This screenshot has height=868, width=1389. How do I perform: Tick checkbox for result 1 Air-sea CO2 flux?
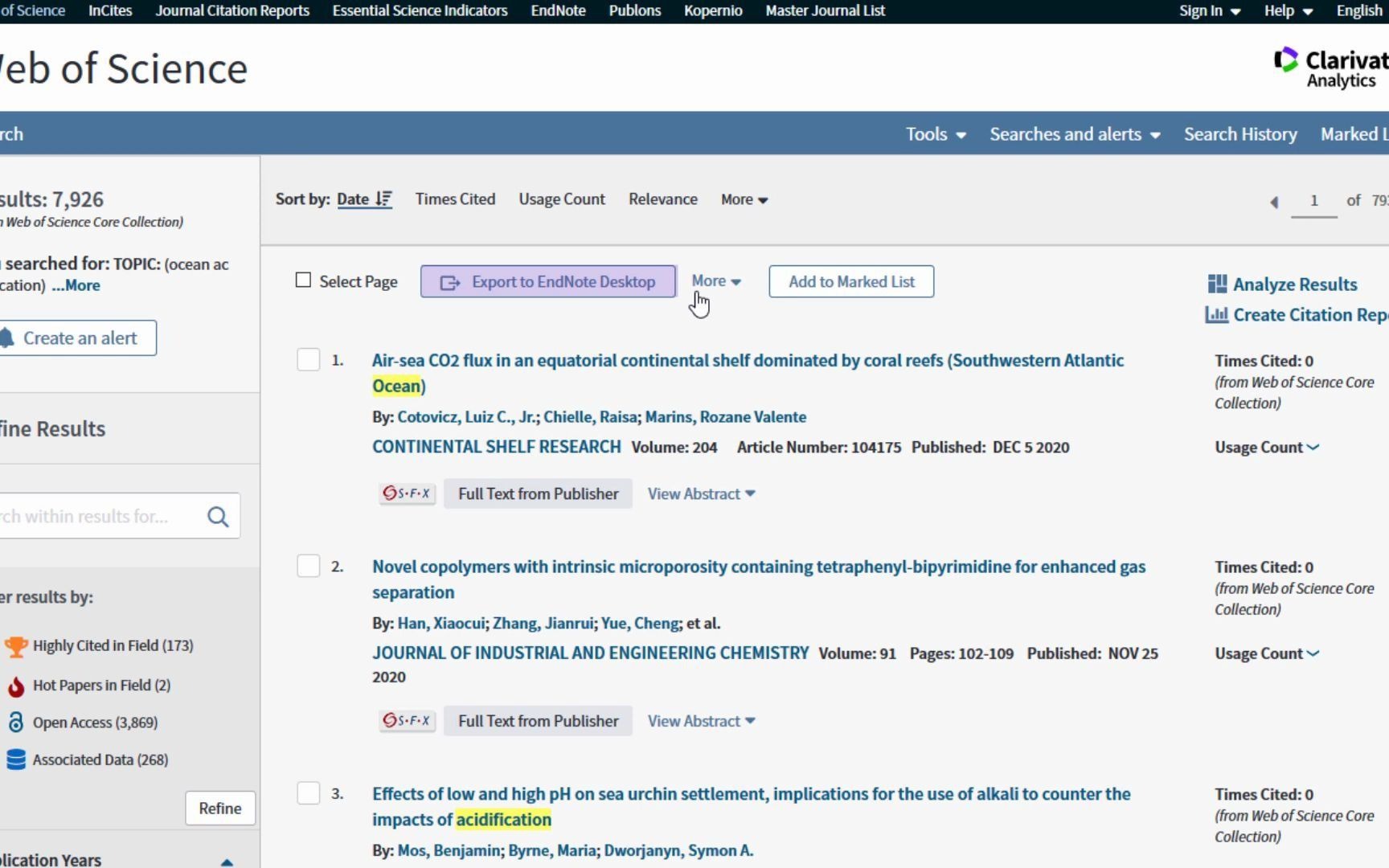click(x=309, y=360)
